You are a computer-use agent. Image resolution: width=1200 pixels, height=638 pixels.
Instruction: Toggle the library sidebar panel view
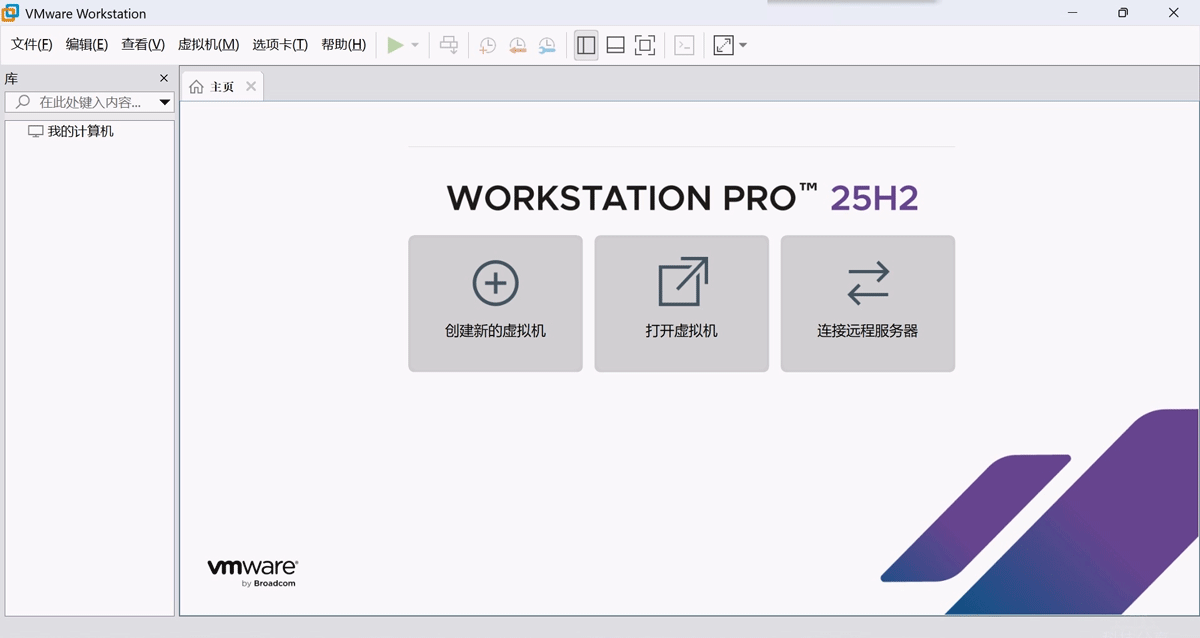pos(586,45)
